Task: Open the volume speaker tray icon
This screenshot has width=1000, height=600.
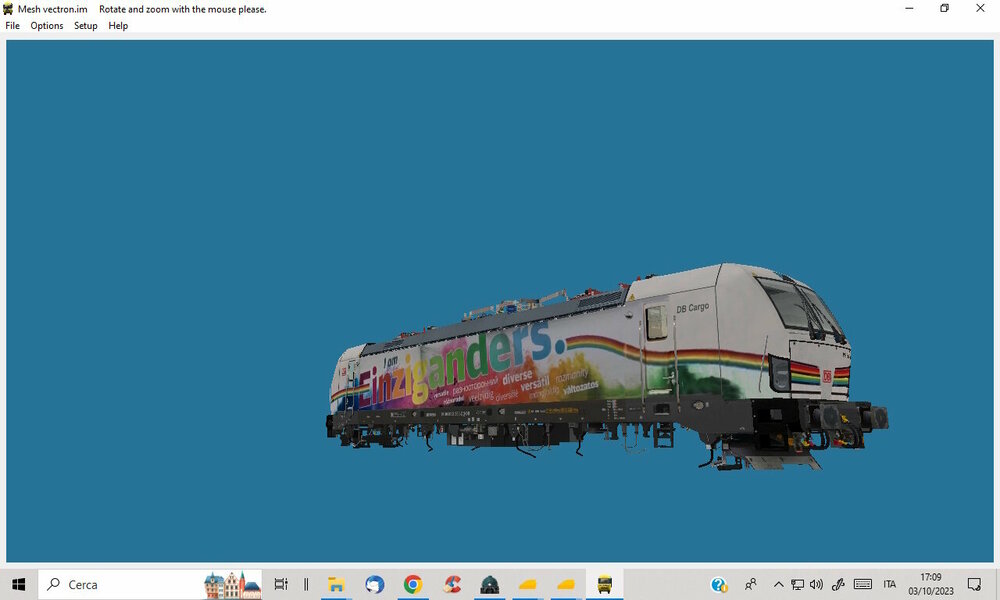Action: 816,584
